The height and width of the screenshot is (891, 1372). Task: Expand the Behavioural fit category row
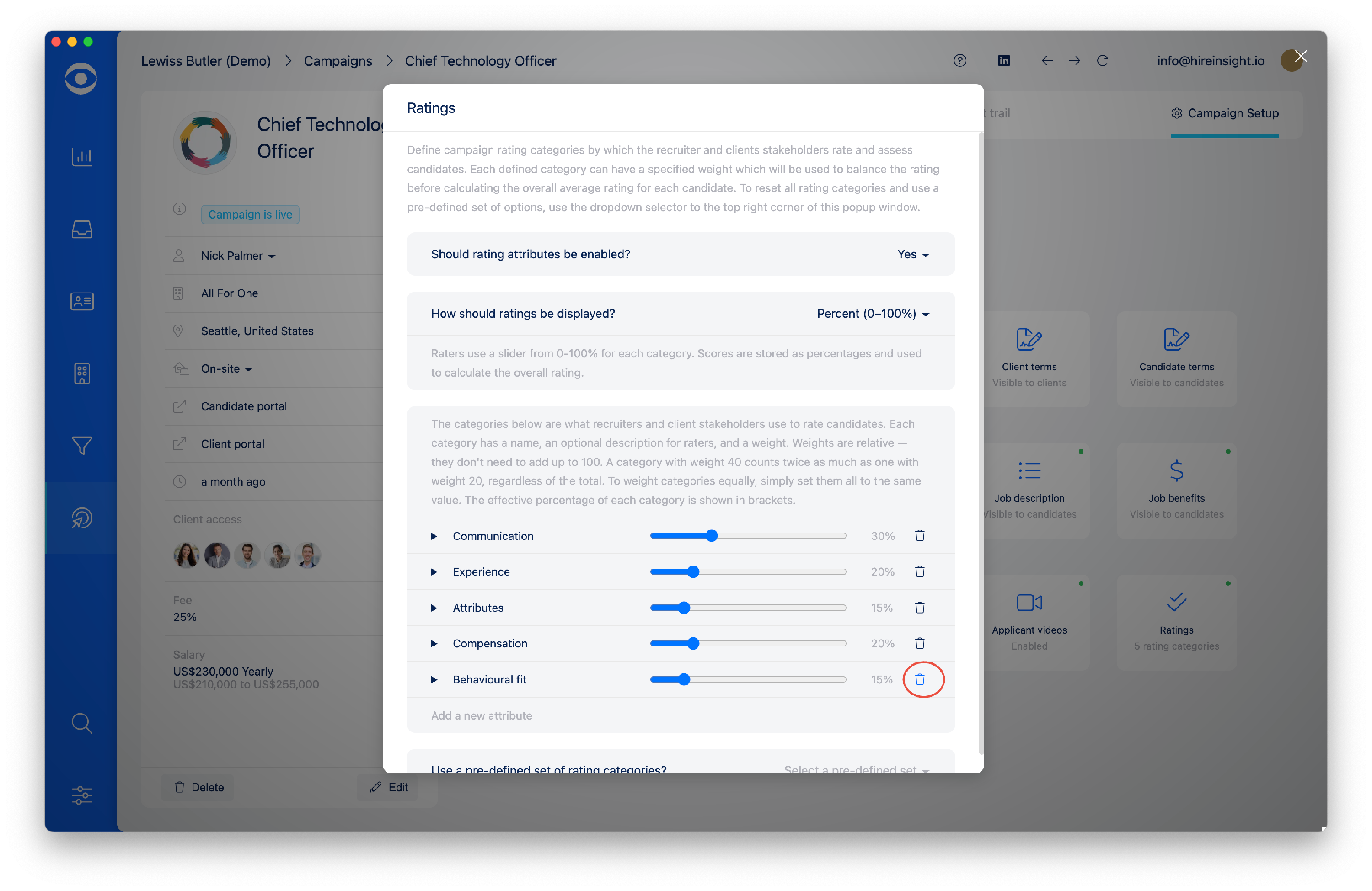[x=434, y=680]
